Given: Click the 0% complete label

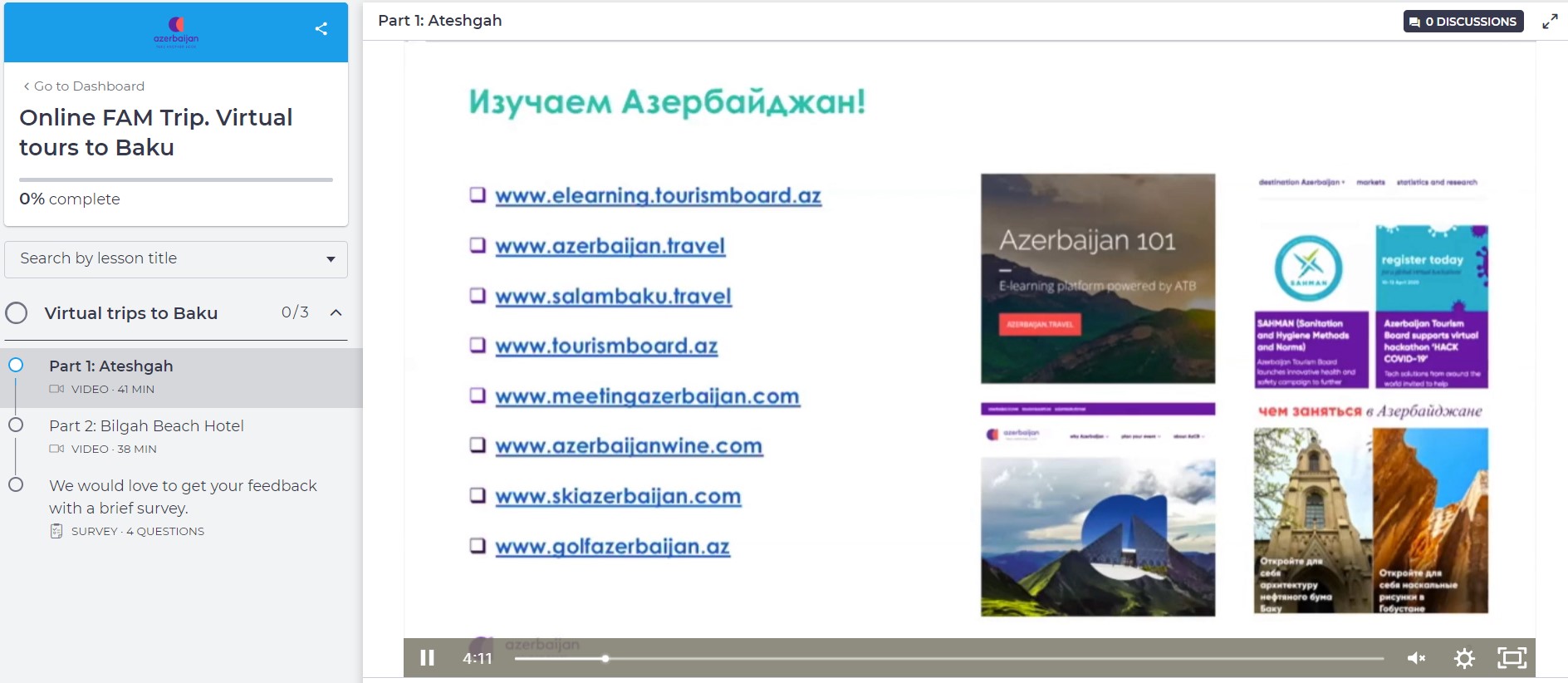Looking at the screenshot, I should point(70,199).
